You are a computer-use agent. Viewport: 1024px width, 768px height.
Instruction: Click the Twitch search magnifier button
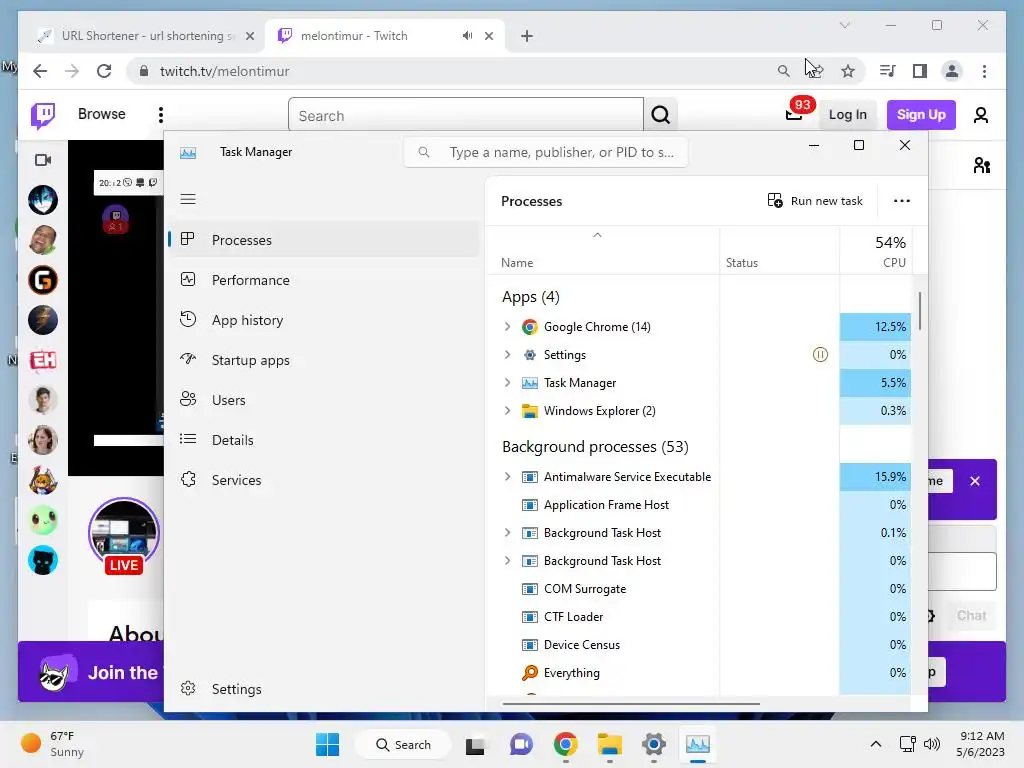point(660,116)
